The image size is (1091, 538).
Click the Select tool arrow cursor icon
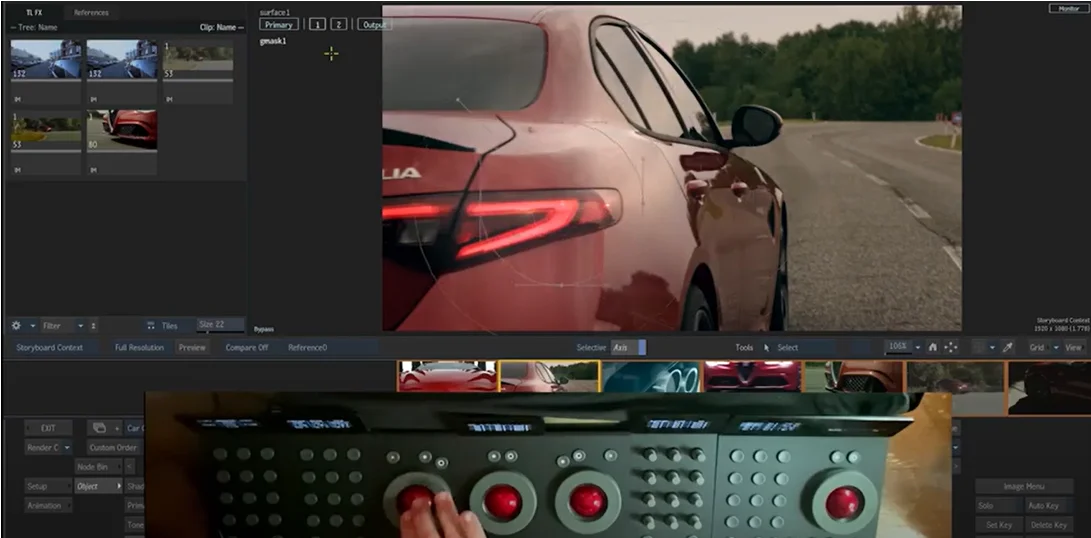click(767, 347)
